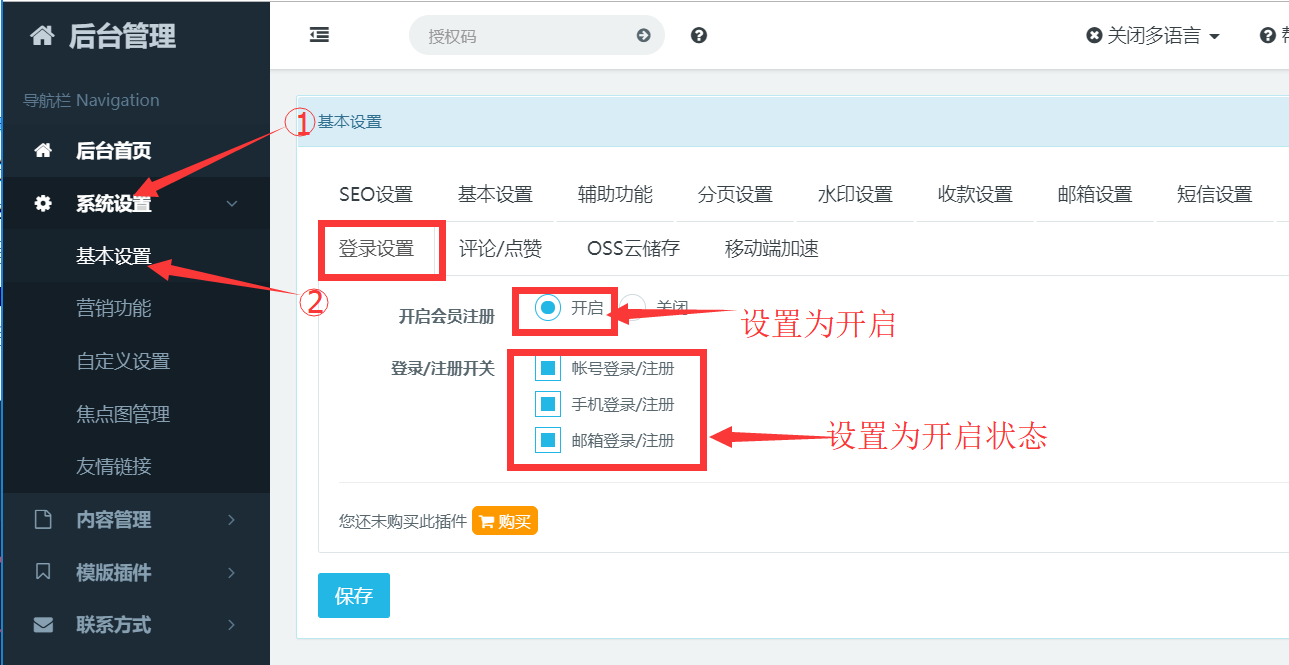Image resolution: width=1289 pixels, height=665 pixels.
Task: Click the blue 保存 button
Action: tap(353, 596)
